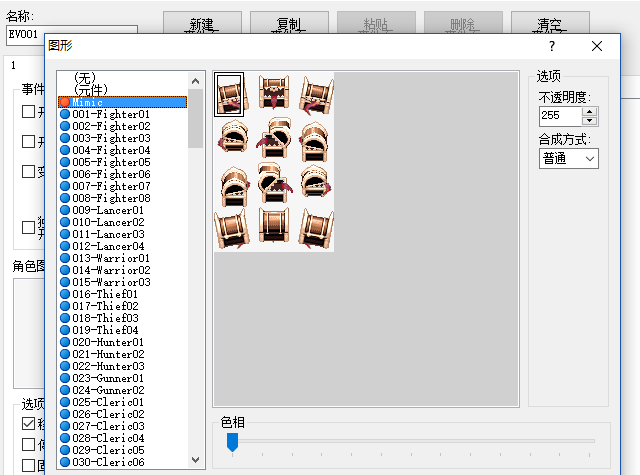Choose the (无) none entry
The width and height of the screenshot is (640, 475).
[85, 78]
